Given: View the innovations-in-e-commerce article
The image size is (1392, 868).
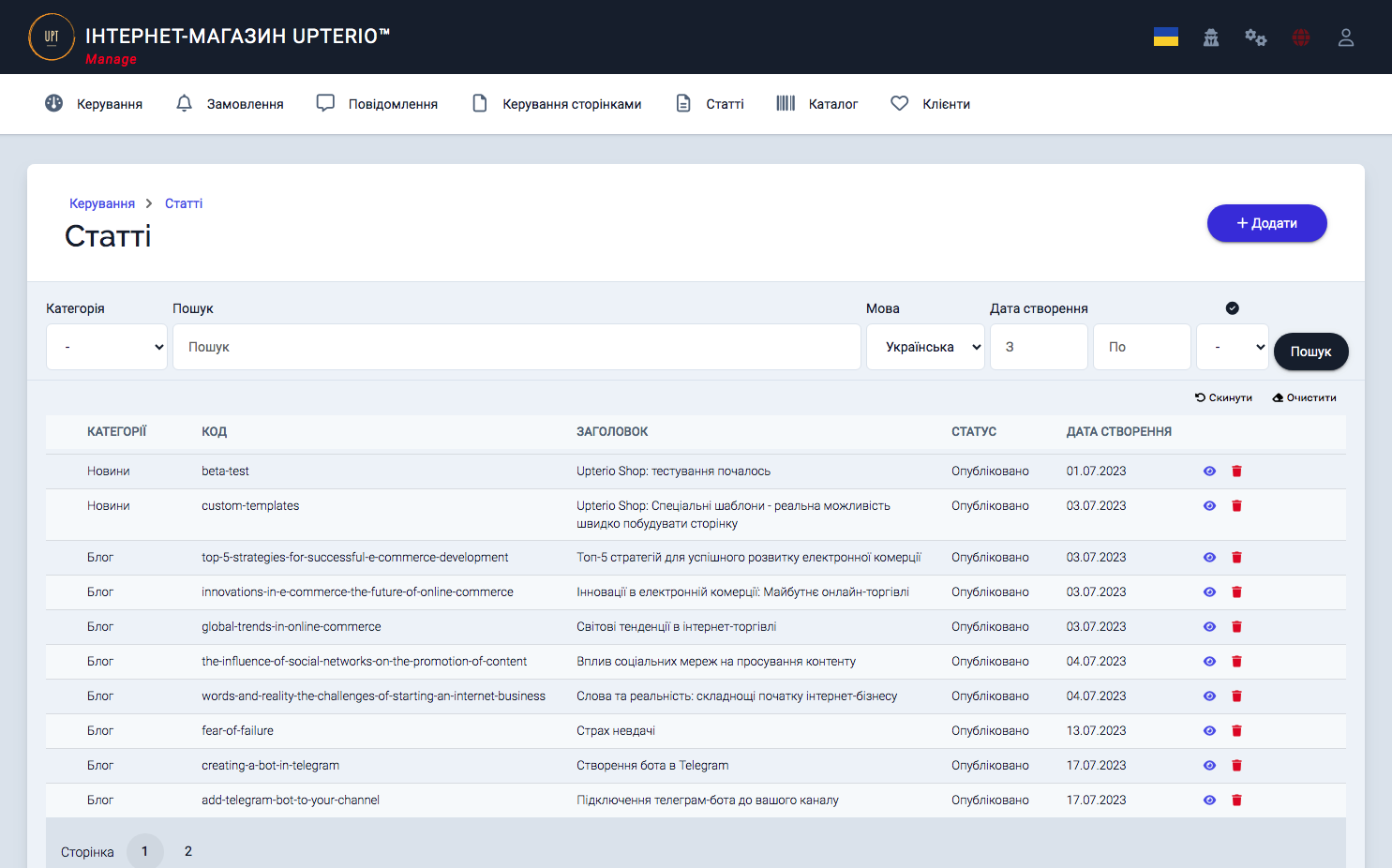Looking at the screenshot, I should coord(1209,592).
